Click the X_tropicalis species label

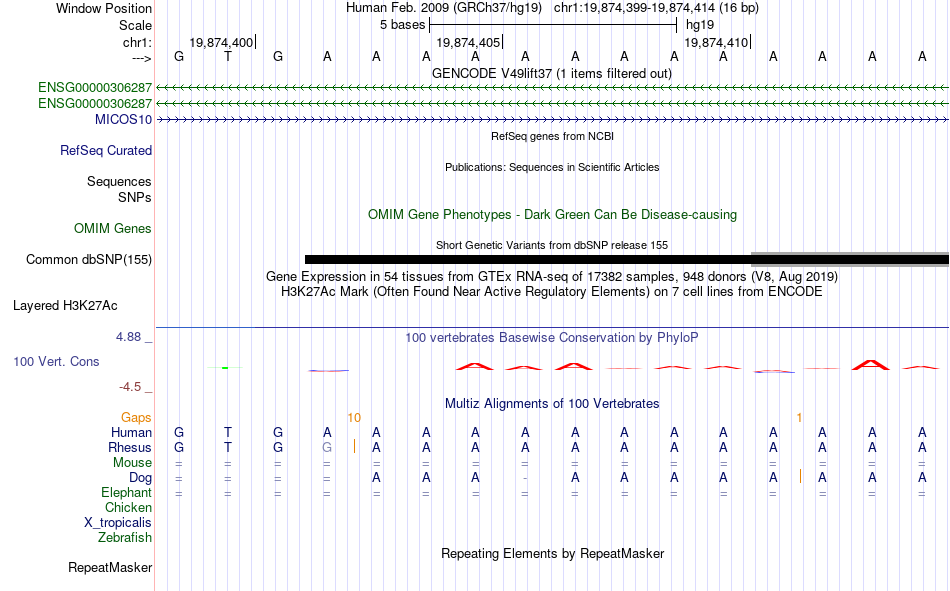(118, 523)
